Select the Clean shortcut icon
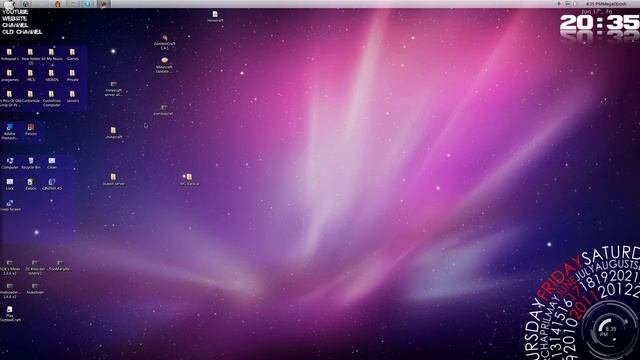The image size is (640, 360). click(52, 163)
